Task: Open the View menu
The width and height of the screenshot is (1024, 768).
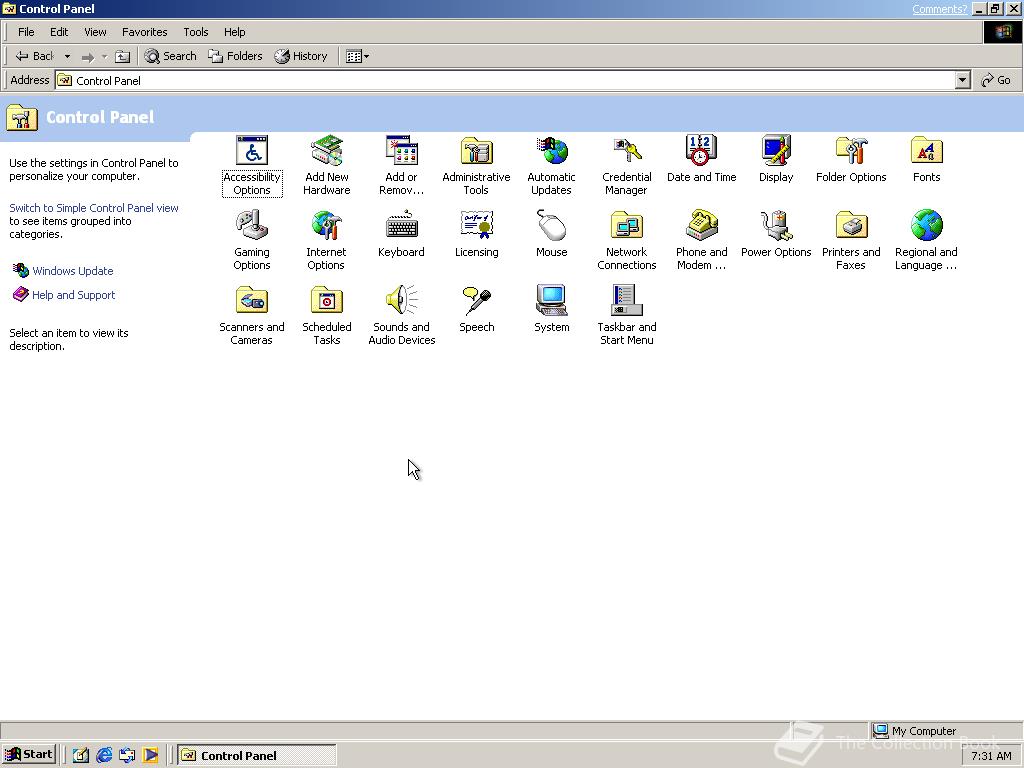Action: [x=95, y=32]
